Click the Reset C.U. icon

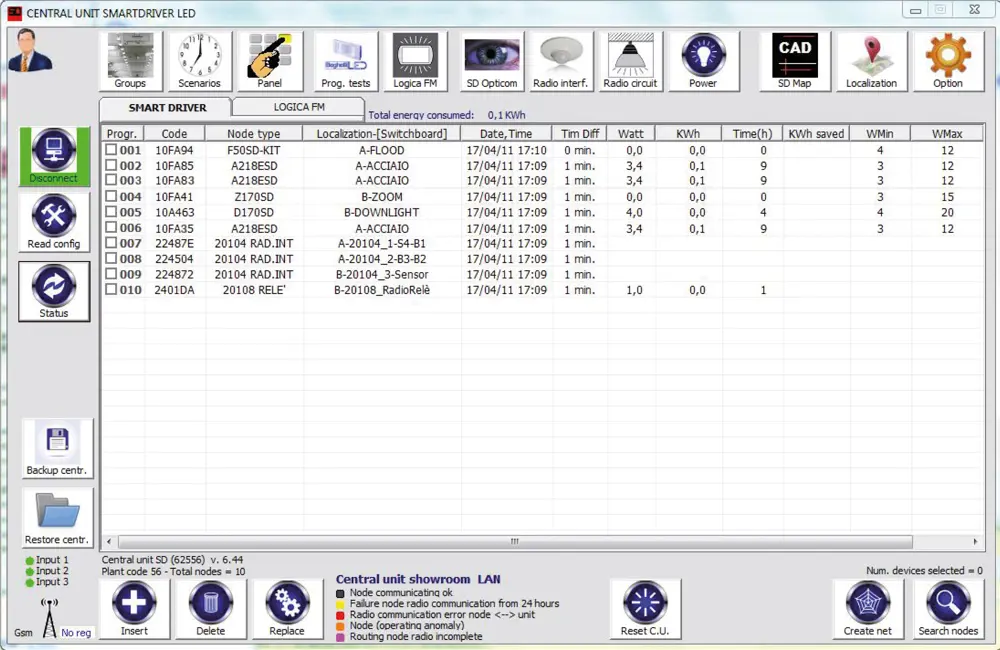[x=645, y=608]
